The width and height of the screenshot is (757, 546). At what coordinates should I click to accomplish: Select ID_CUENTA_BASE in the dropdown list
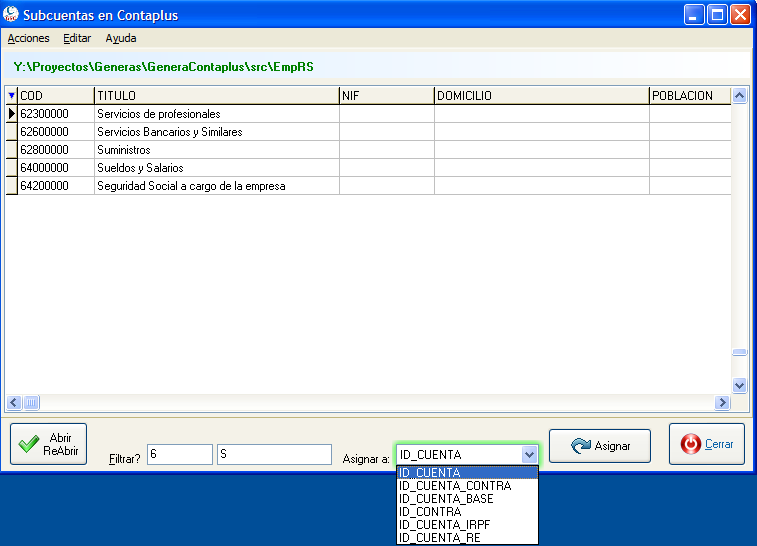tap(467, 499)
